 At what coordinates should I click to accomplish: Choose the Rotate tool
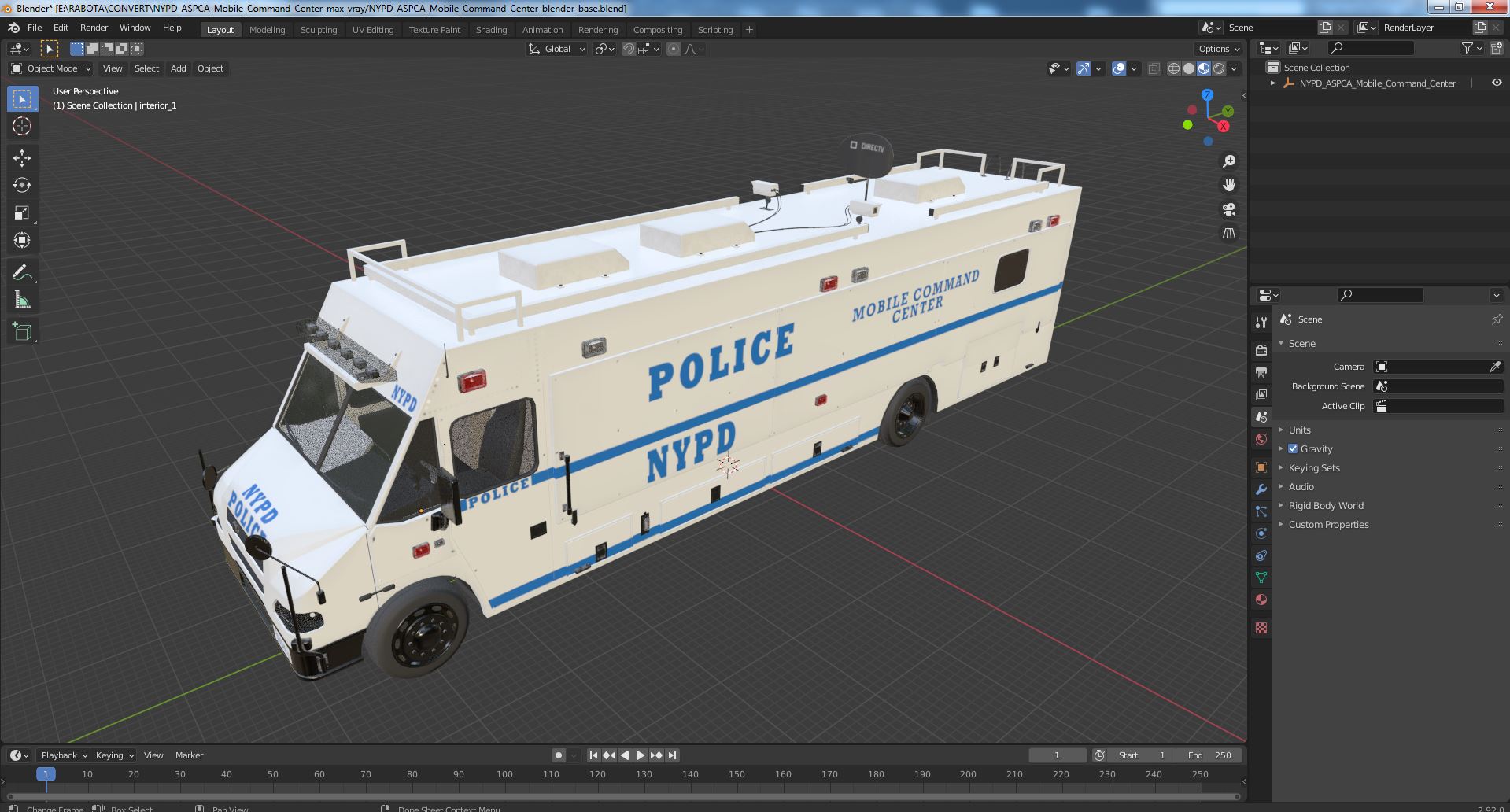[22, 186]
